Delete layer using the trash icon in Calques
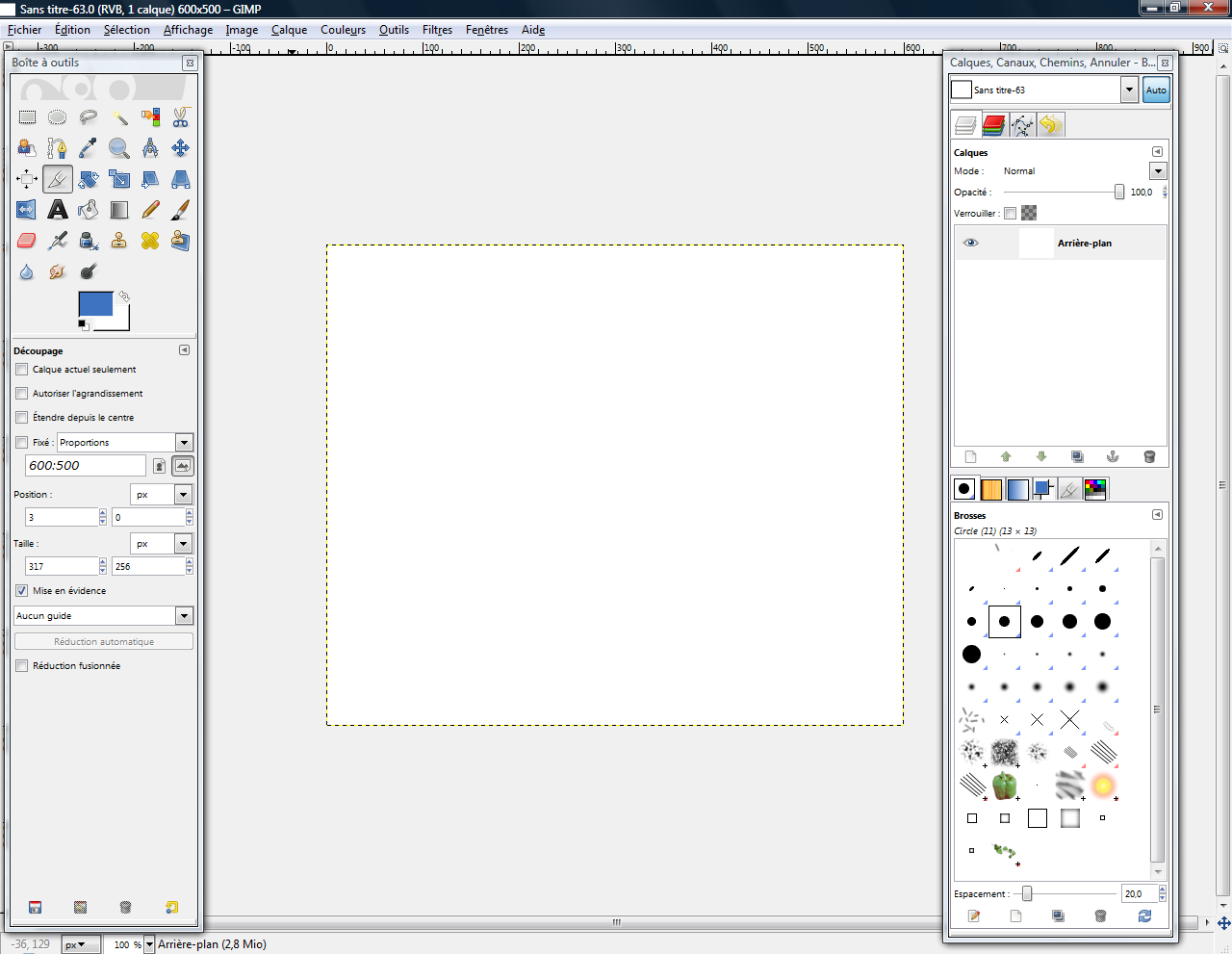 click(1149, 456)
